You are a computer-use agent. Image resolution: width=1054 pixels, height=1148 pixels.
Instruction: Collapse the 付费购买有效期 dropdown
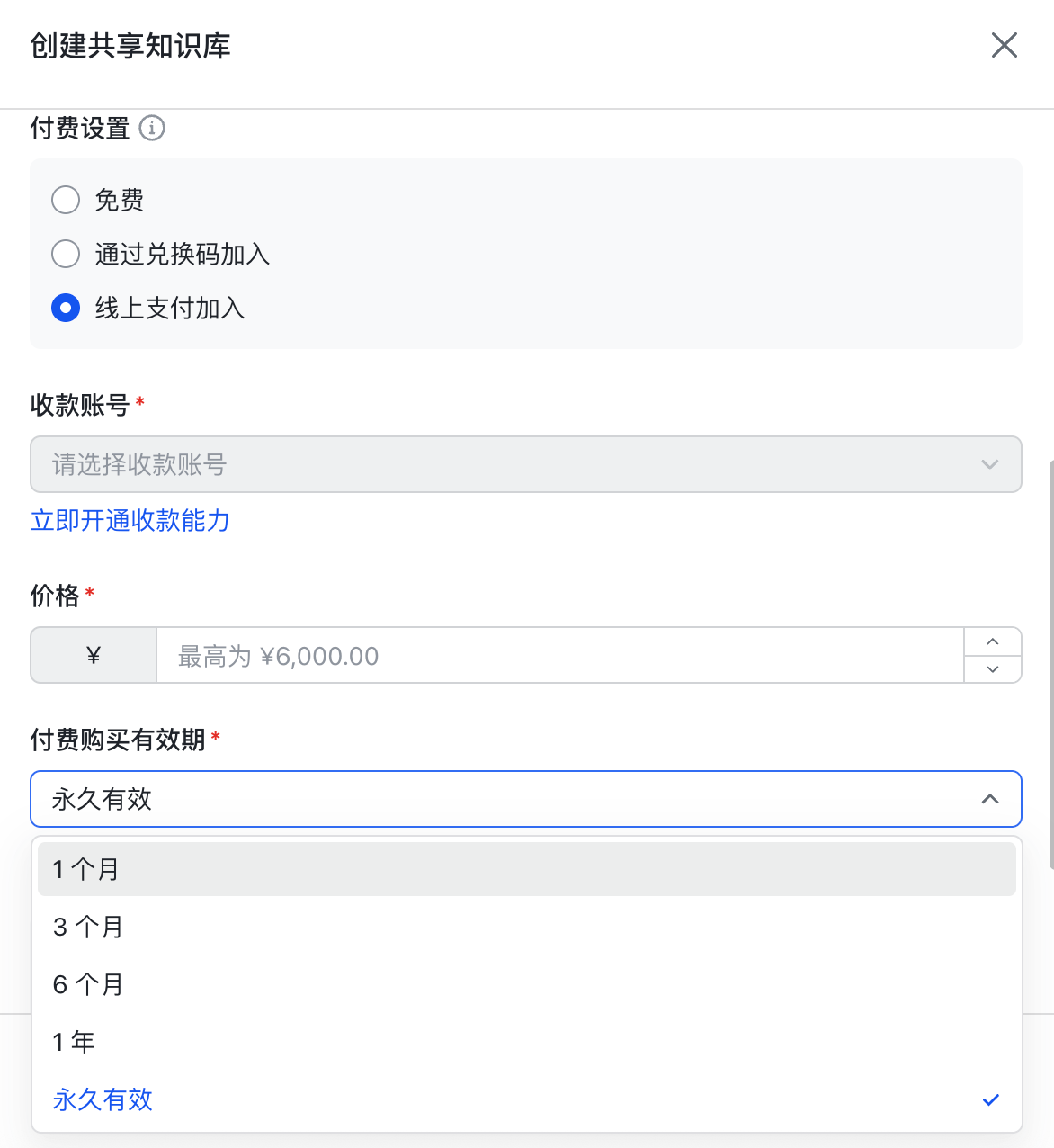point(525,799)
